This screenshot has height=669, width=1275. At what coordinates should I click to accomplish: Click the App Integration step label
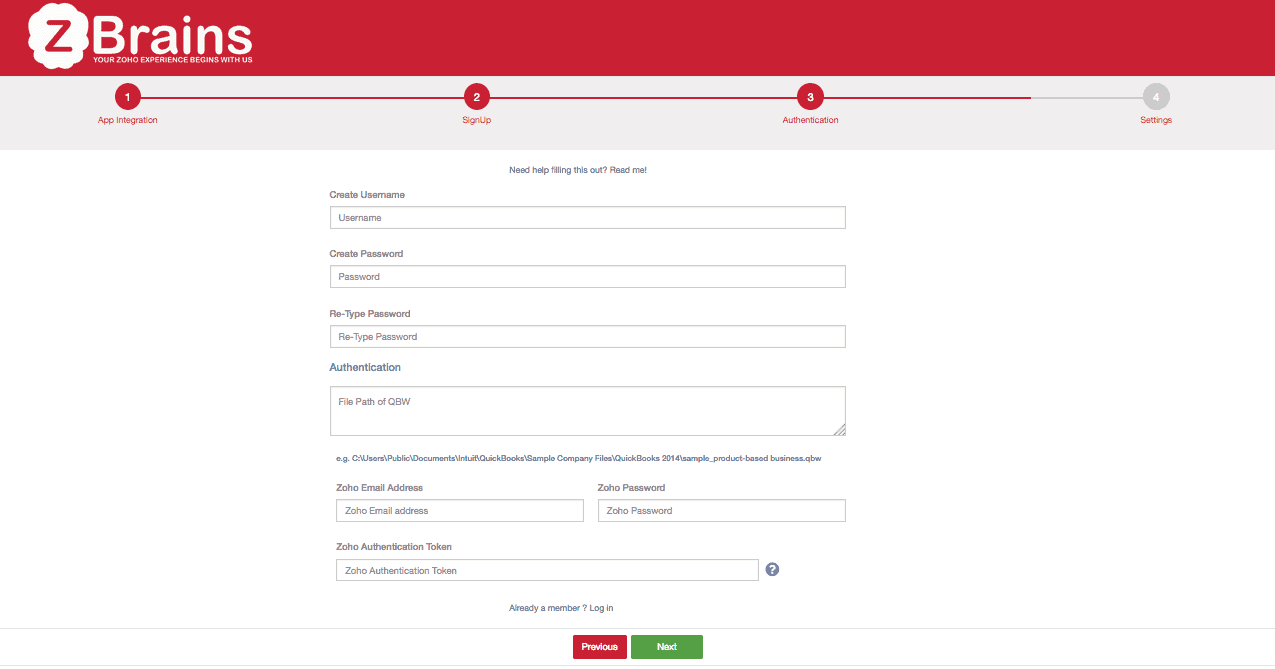click(127, 120)
